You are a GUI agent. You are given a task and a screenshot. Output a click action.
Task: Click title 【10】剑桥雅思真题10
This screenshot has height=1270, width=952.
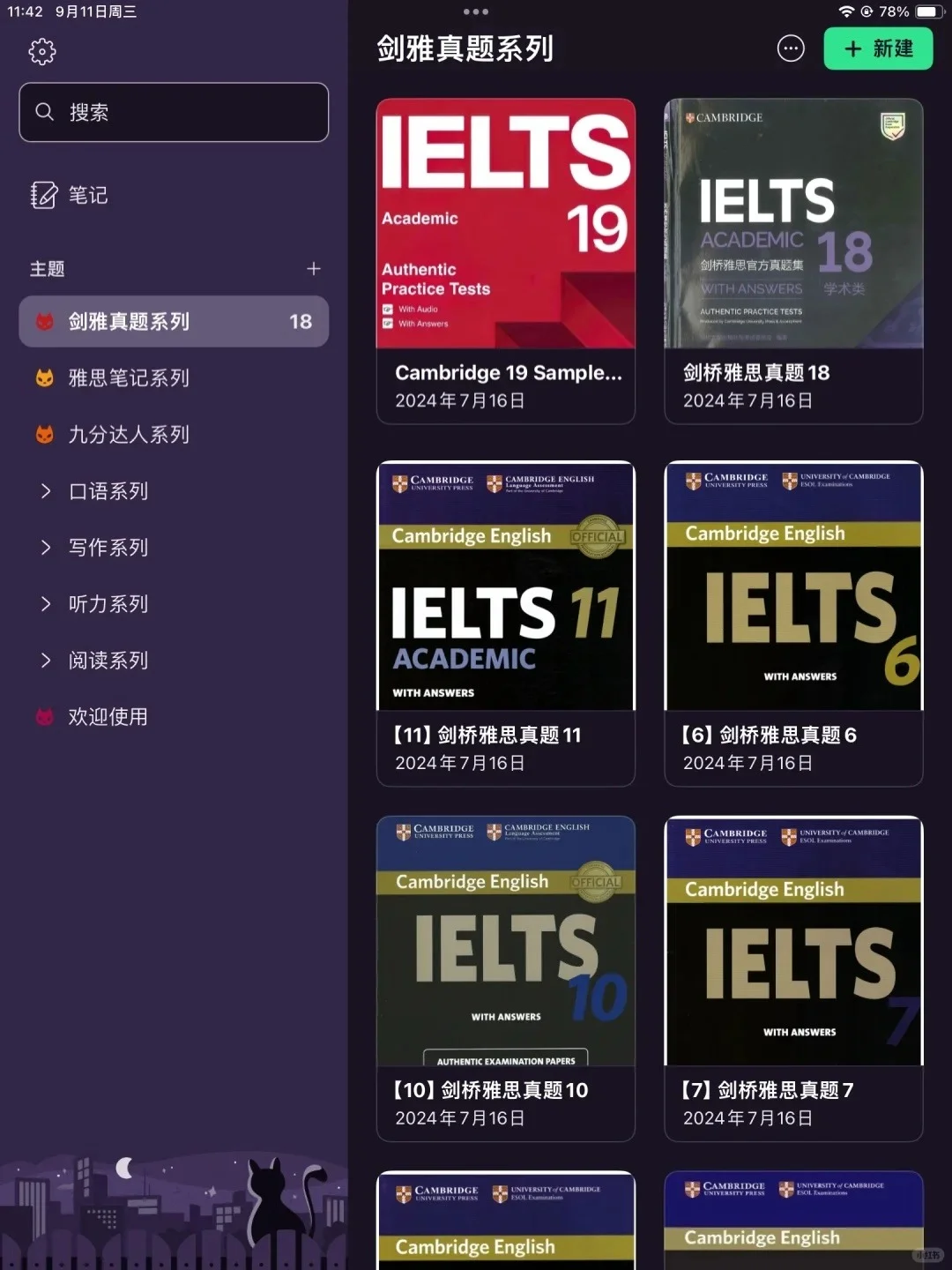[x=489, y=1091]
